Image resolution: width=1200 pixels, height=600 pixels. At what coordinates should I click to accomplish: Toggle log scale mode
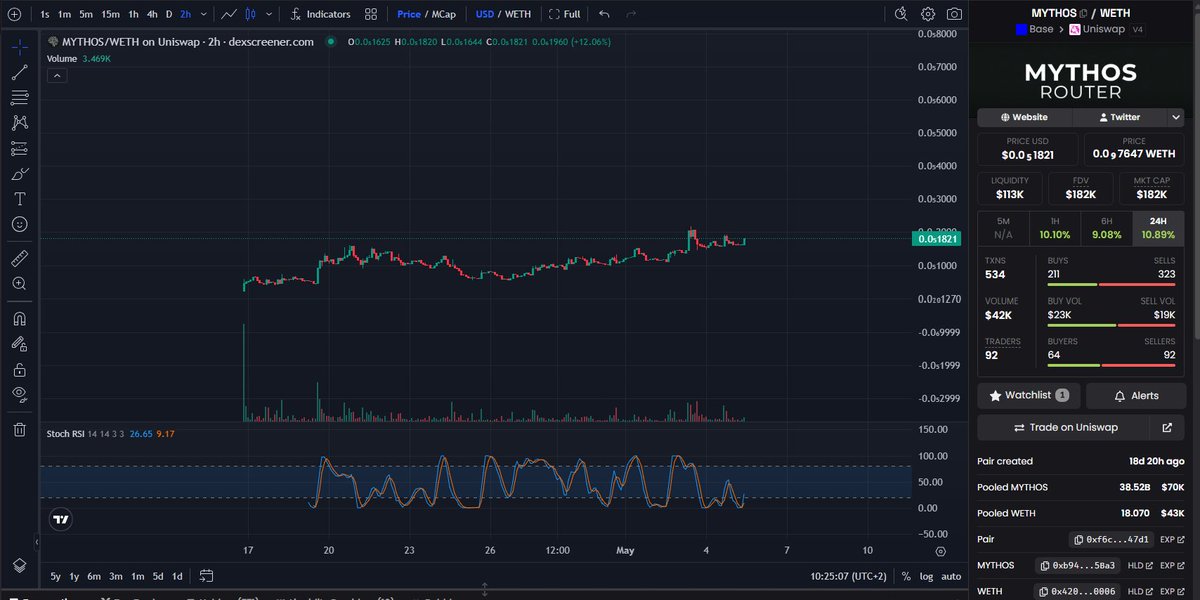[927, 576]
